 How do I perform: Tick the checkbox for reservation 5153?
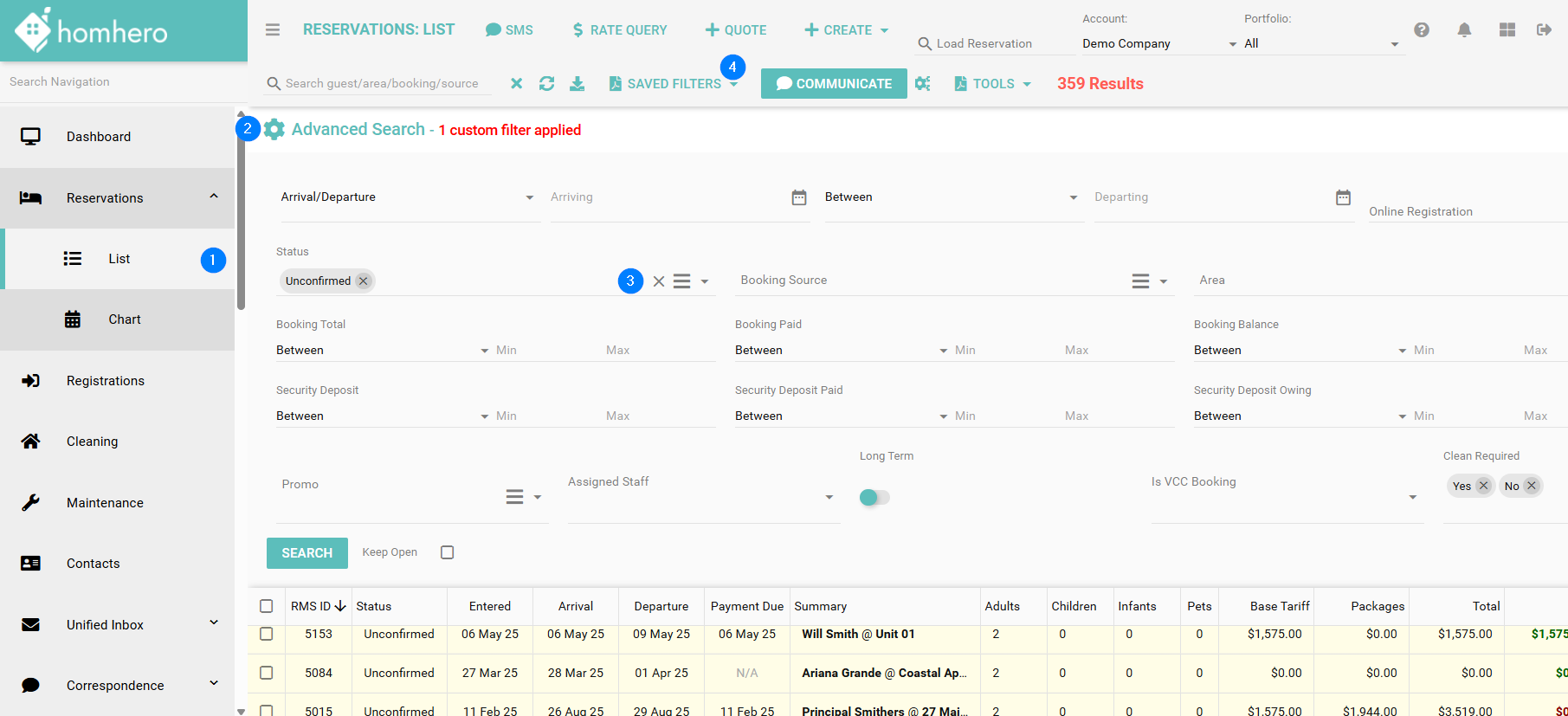pyautogui.click(x=267, y=634)
